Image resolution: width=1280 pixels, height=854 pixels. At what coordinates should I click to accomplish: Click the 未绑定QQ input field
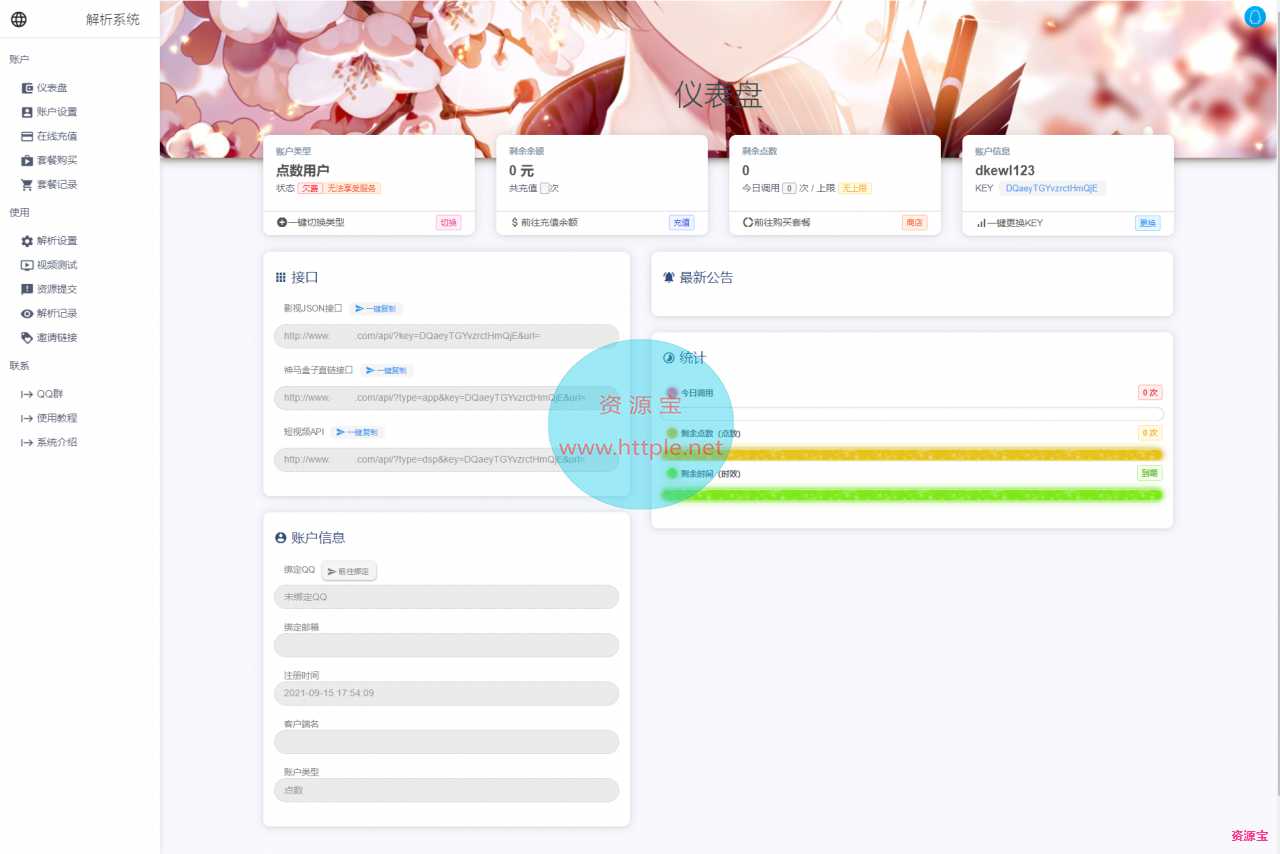click(x=446, y=597)
